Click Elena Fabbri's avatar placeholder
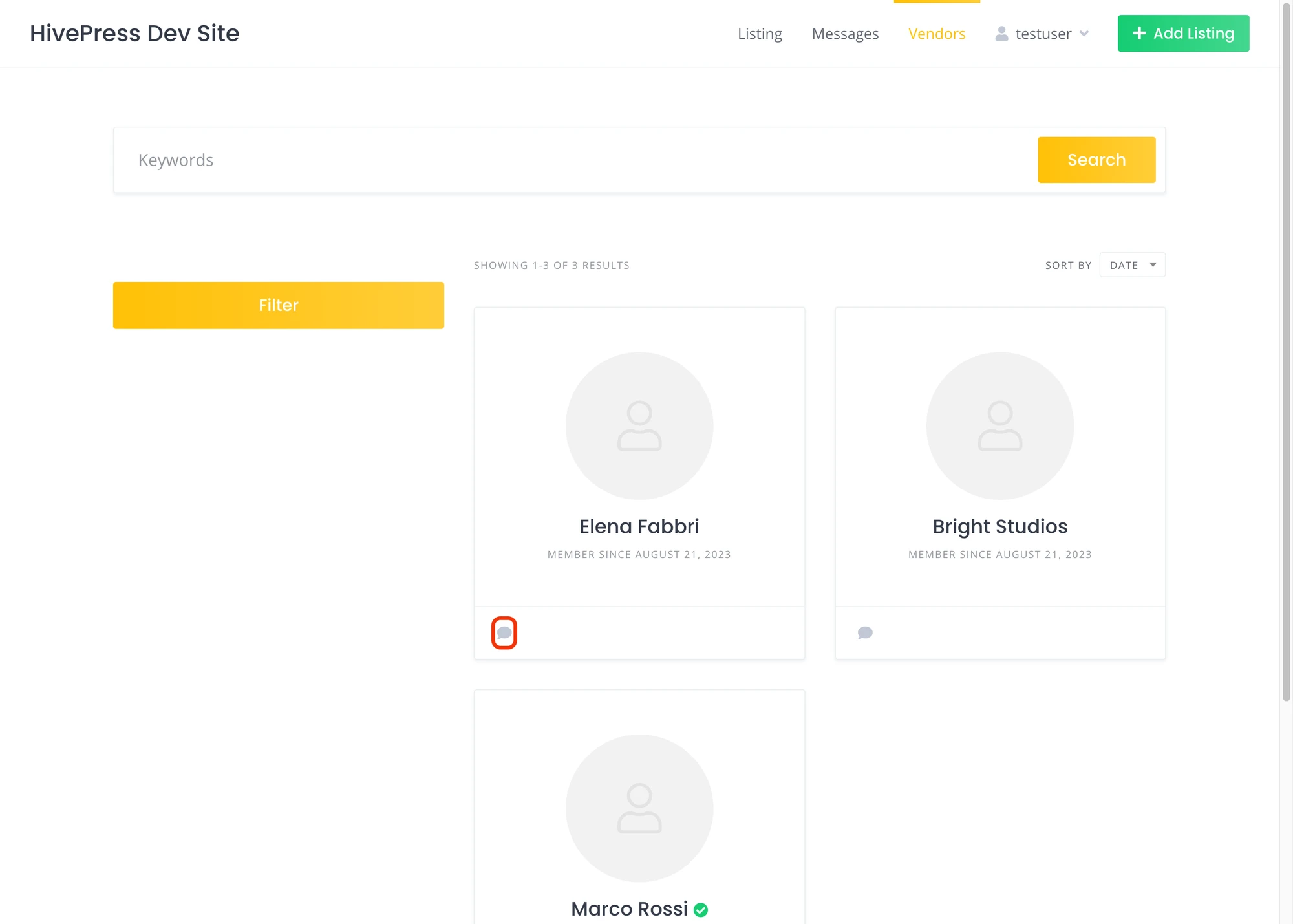 click(x=639, y=426)
